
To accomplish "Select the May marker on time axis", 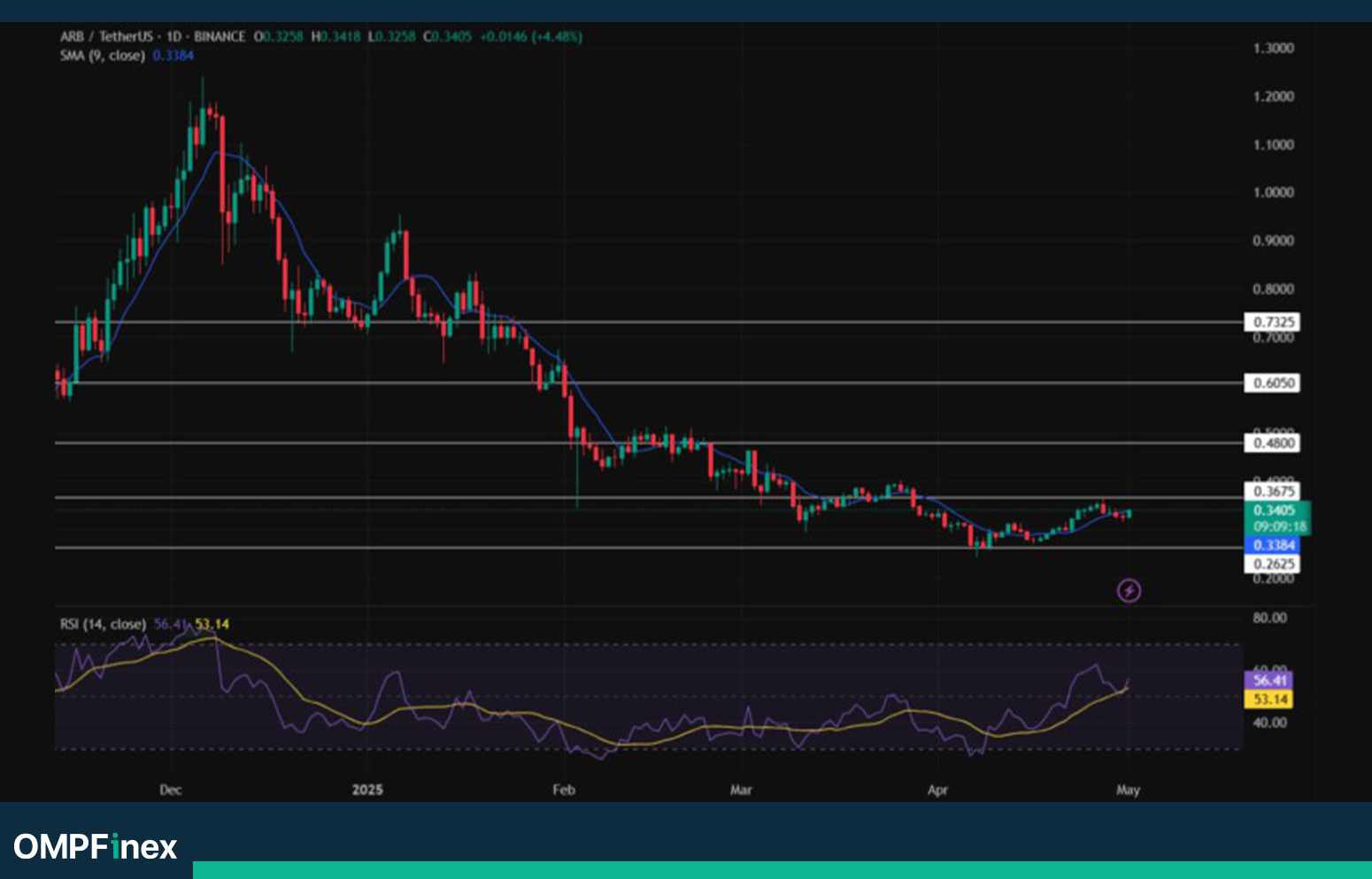I will coord(1128,790).
